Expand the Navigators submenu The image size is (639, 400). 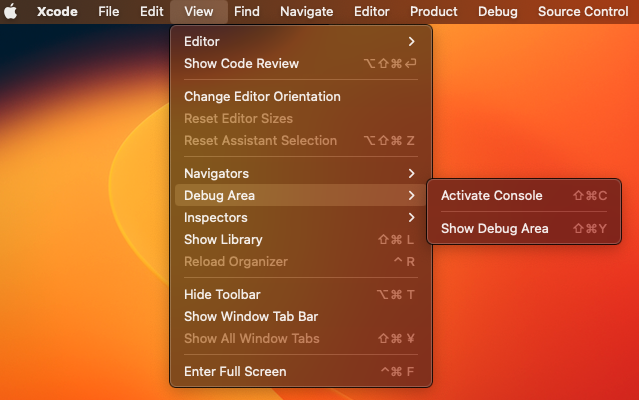(301, 174)
